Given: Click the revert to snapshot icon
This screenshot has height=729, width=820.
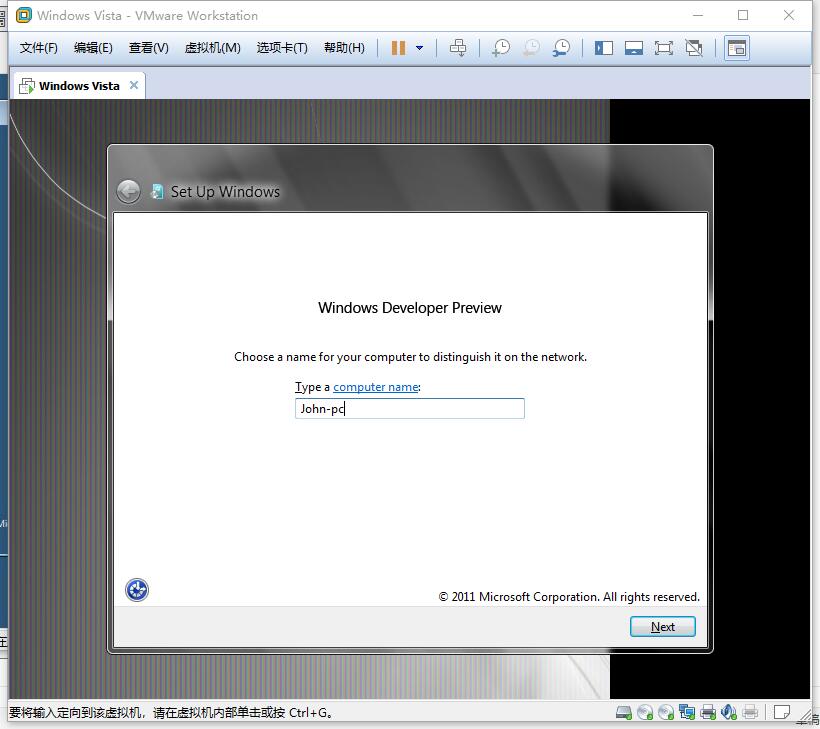Looking at the screenshot, I should pyautogui.click(x=531, y=48).
